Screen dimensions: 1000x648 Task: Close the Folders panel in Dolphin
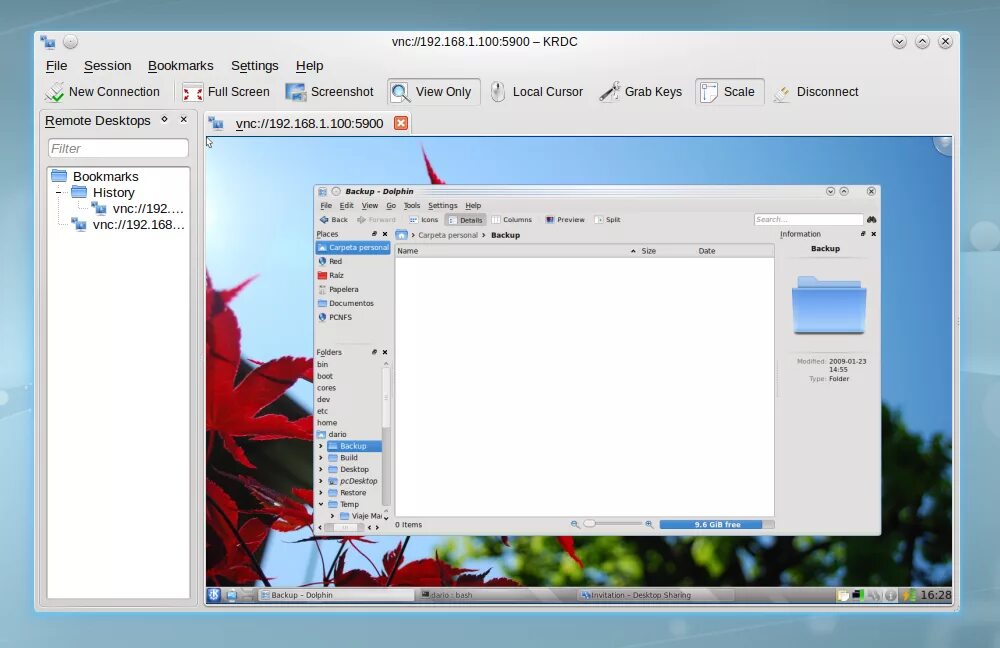click(x=385, y=352)
